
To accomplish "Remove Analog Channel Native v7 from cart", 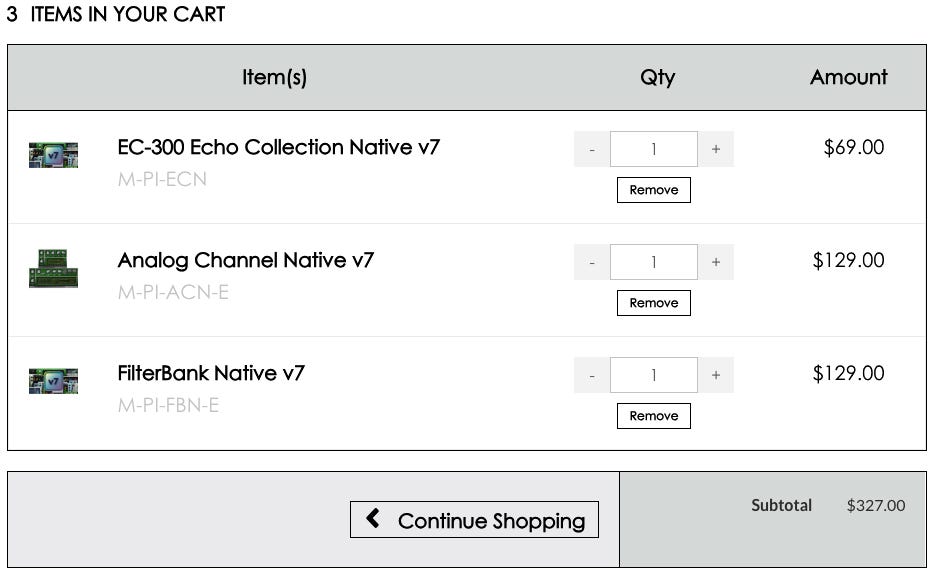I will 653,303.
